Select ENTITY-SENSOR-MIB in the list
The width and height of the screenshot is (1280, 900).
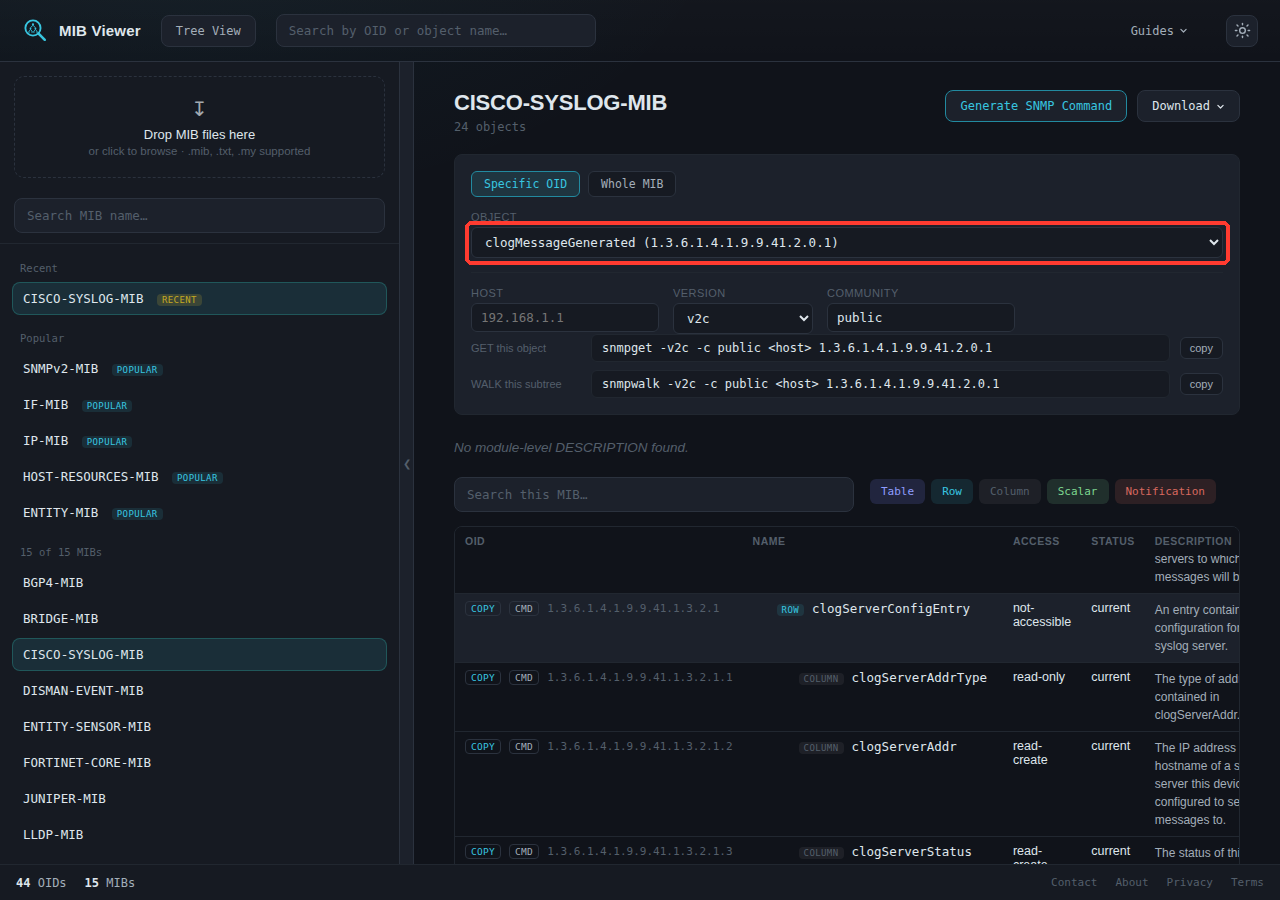199,727
